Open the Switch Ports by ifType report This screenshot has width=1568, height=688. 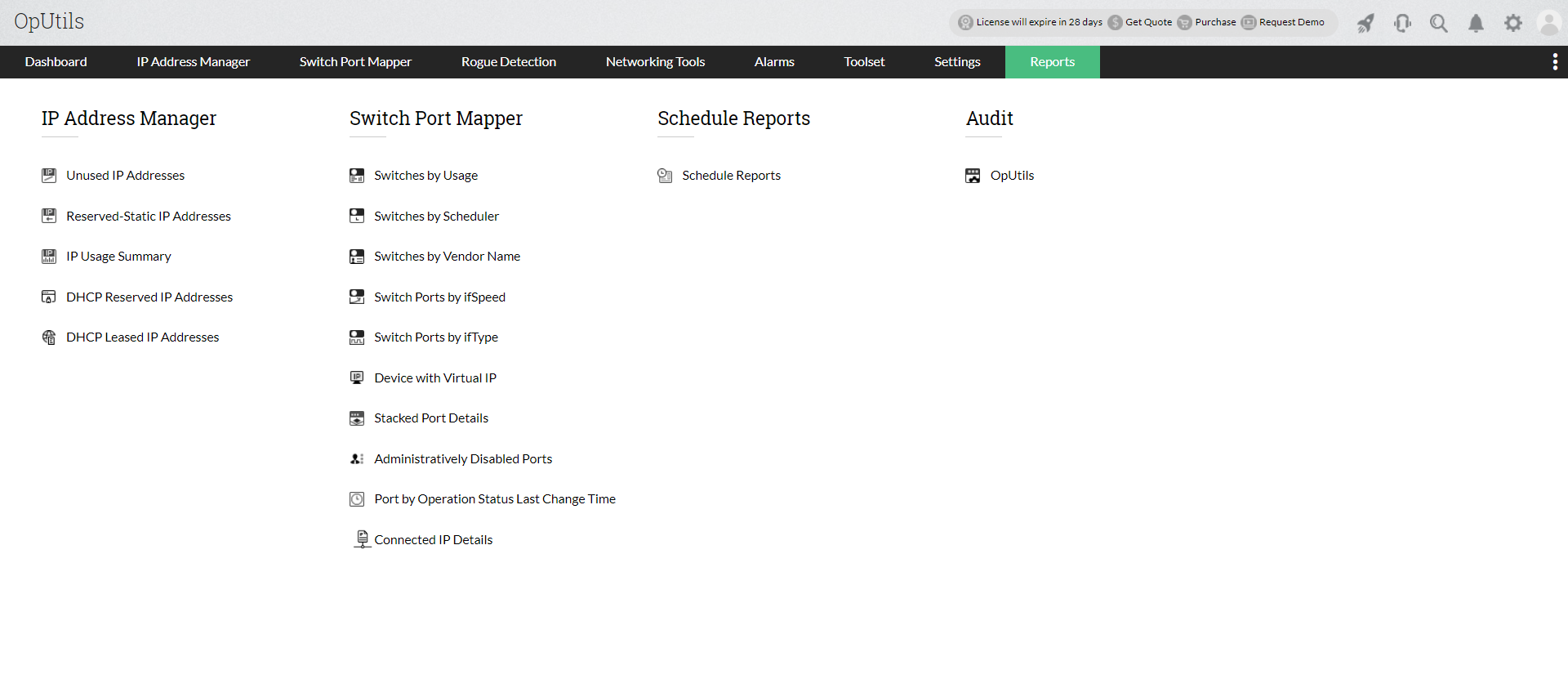[x=436, y=337]
